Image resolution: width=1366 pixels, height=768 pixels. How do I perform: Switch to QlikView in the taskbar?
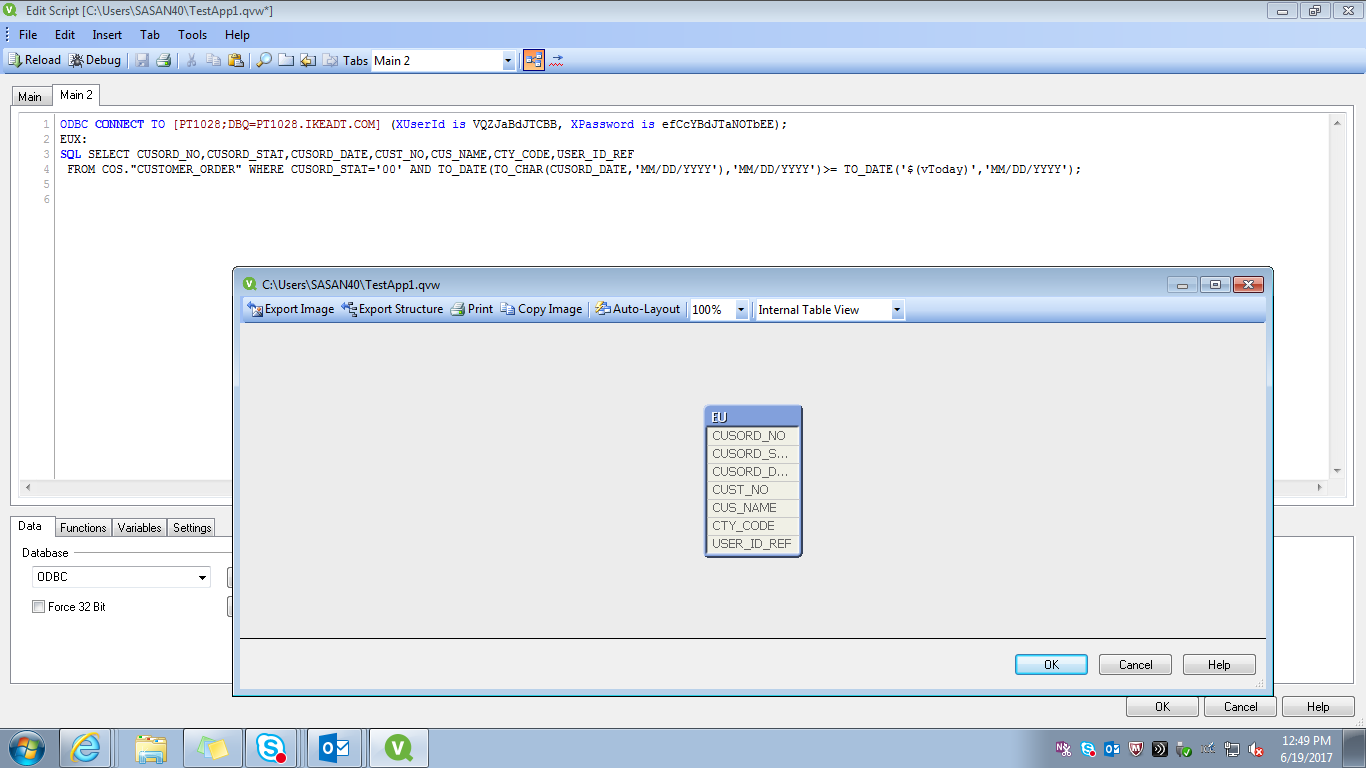(x=399, y=748)
